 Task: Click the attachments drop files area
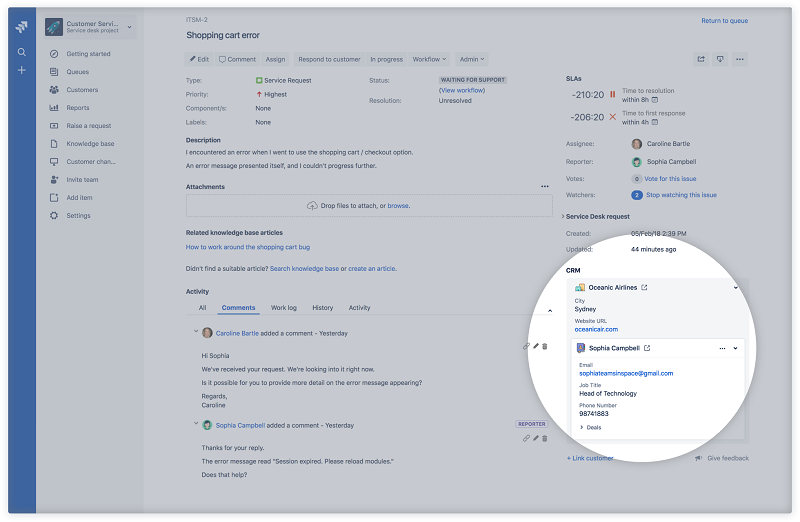368,205
